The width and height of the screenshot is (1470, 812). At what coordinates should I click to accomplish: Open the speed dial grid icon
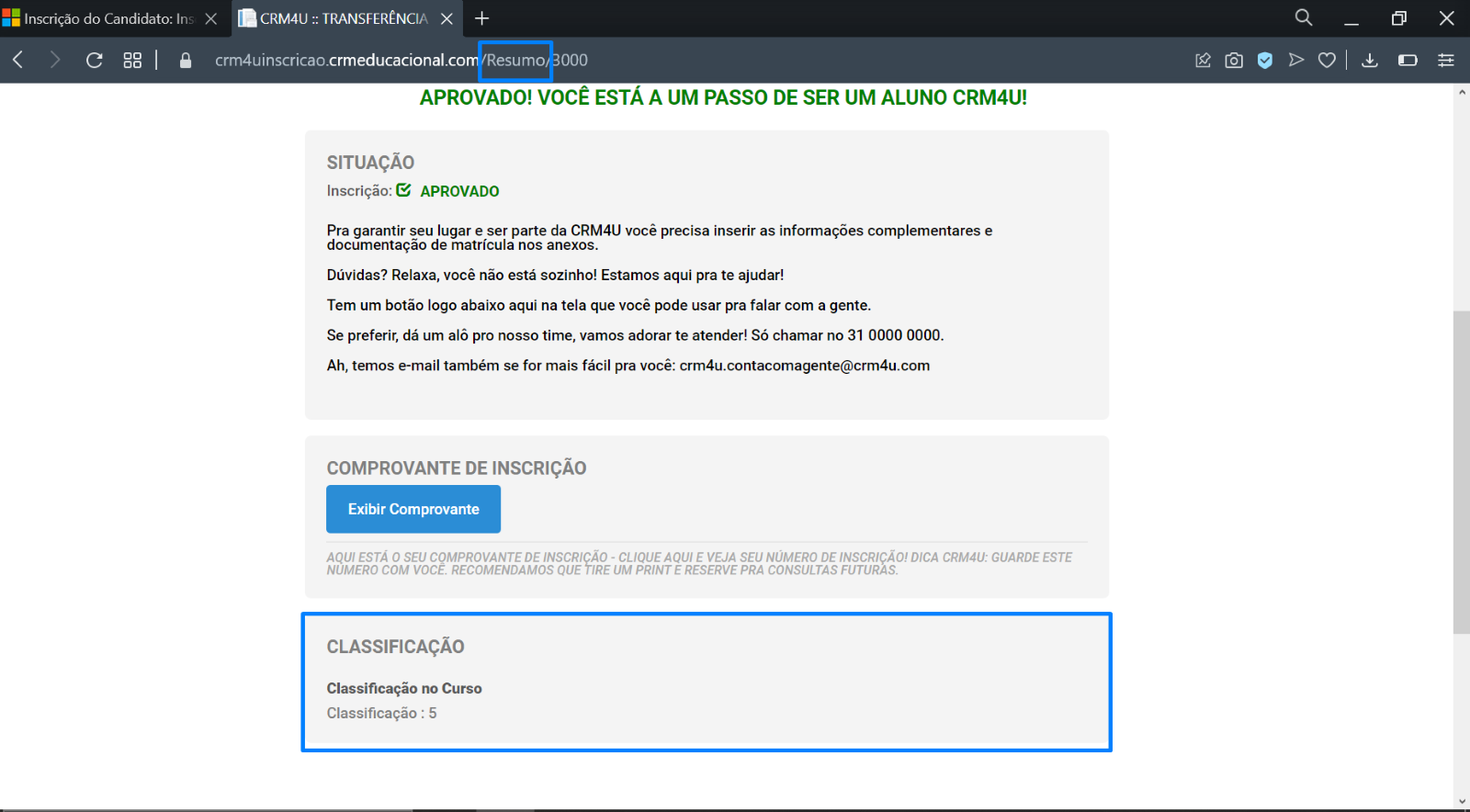[132, 60]
